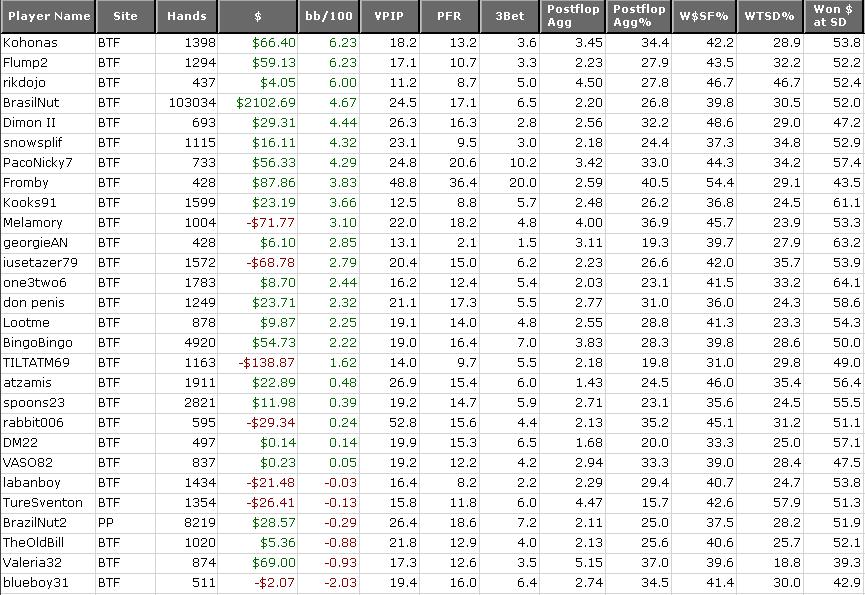Image resolution: width=865 pixels, height=595 pixels.
Task: Click player name one3two6
Action: (35, 282)
